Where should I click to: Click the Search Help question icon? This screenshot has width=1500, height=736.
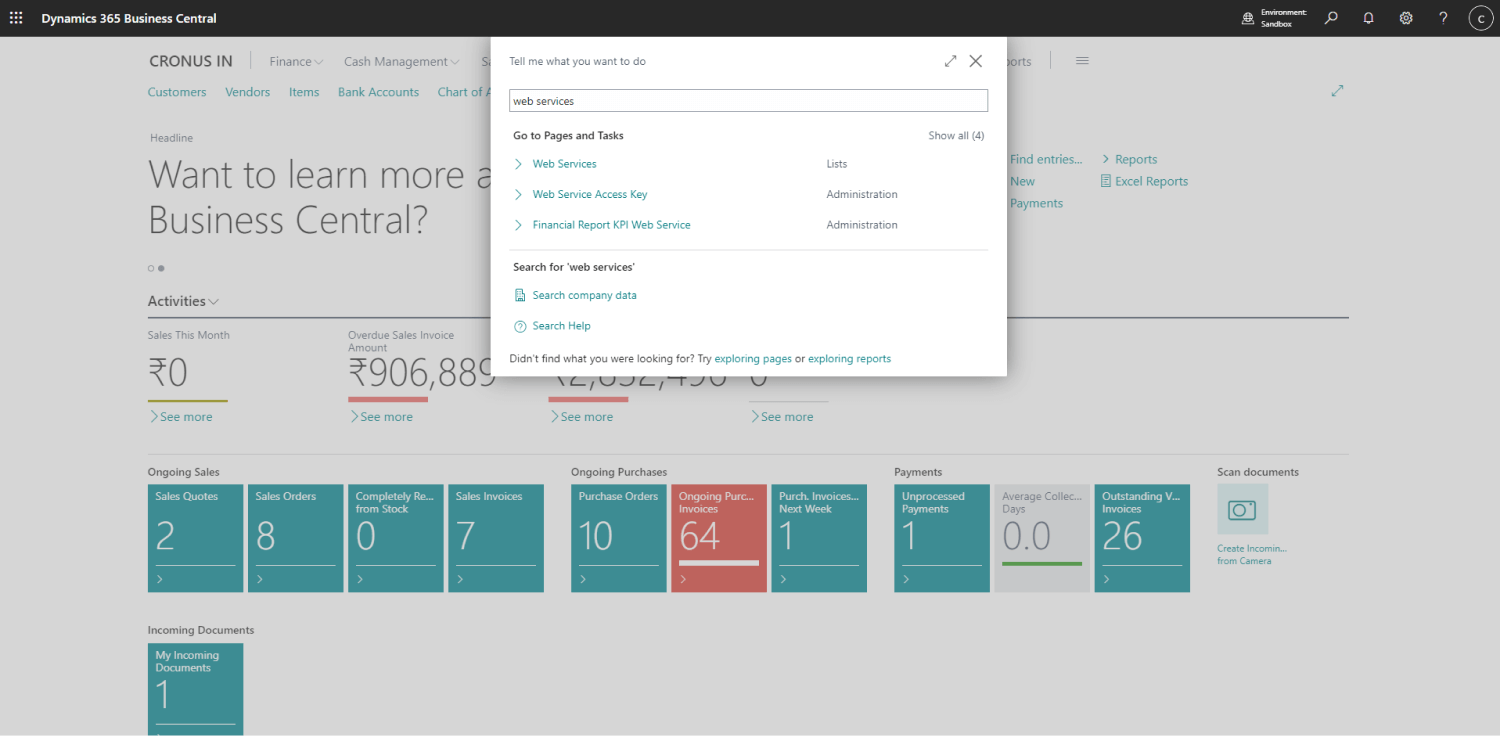(519, 326)
